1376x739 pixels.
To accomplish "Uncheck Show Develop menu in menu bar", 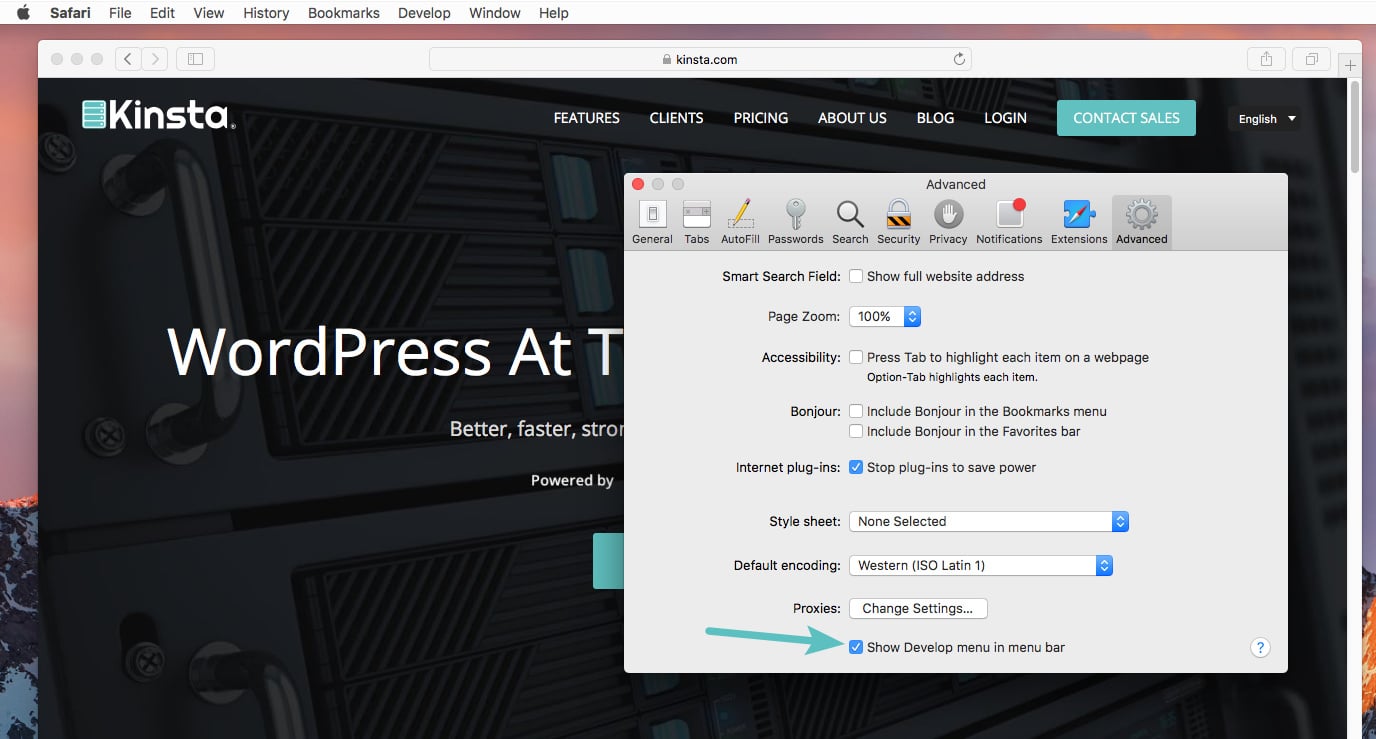I will (856, 647).
